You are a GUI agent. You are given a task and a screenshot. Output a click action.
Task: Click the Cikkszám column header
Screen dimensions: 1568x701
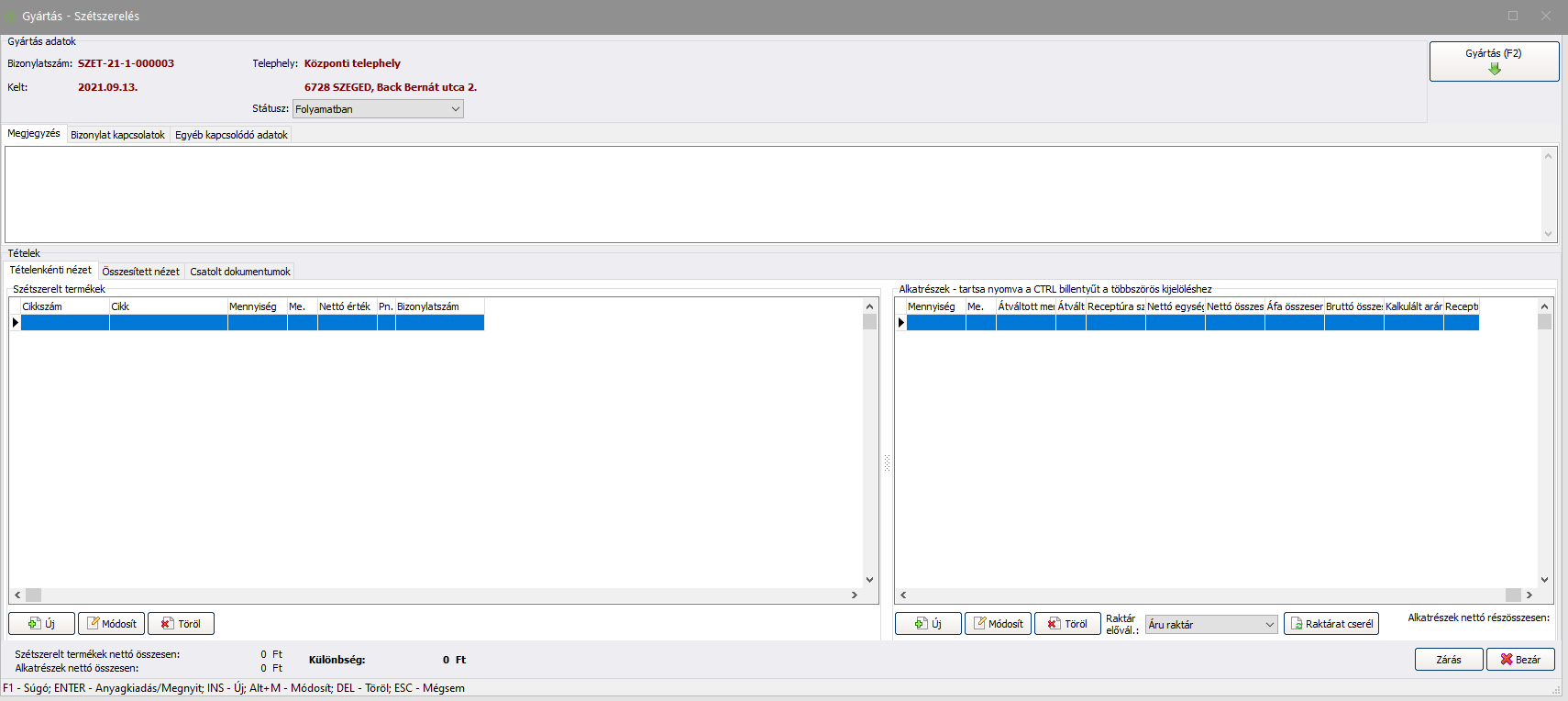point(64,306)
